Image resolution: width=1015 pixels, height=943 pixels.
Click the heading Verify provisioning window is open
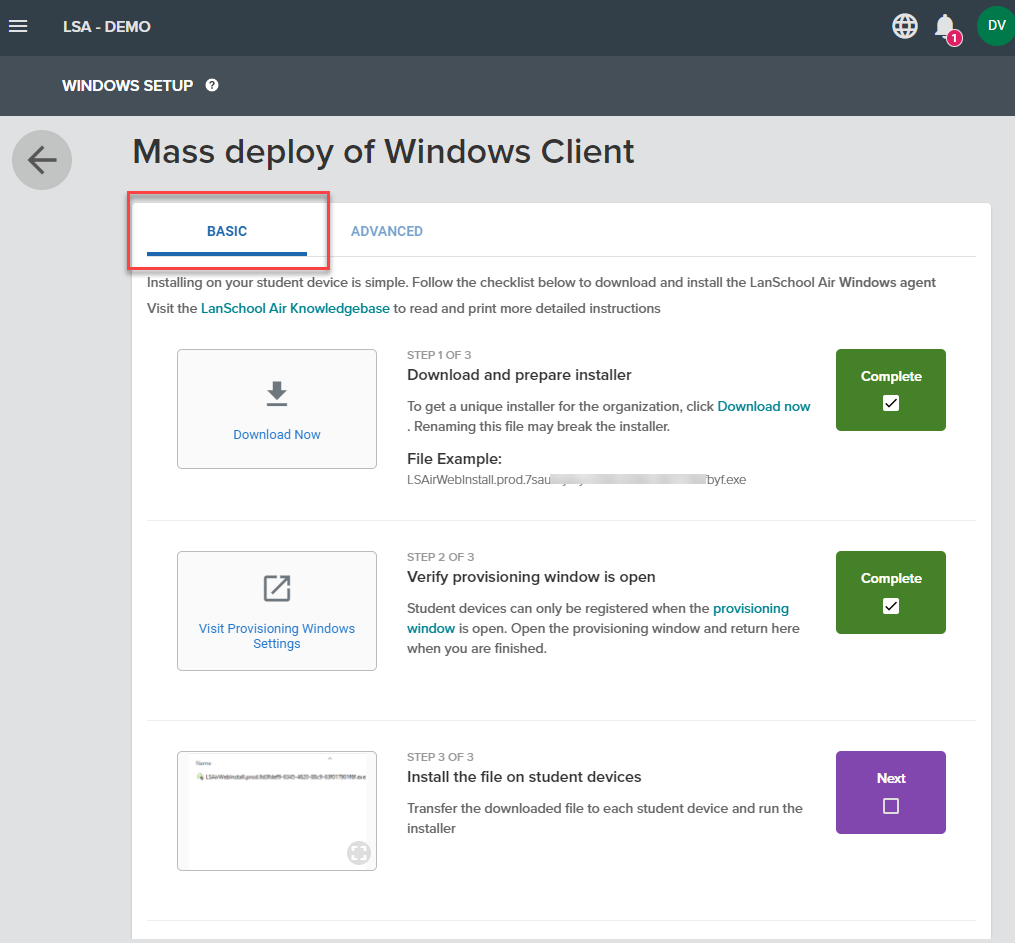tap(531, 577)
